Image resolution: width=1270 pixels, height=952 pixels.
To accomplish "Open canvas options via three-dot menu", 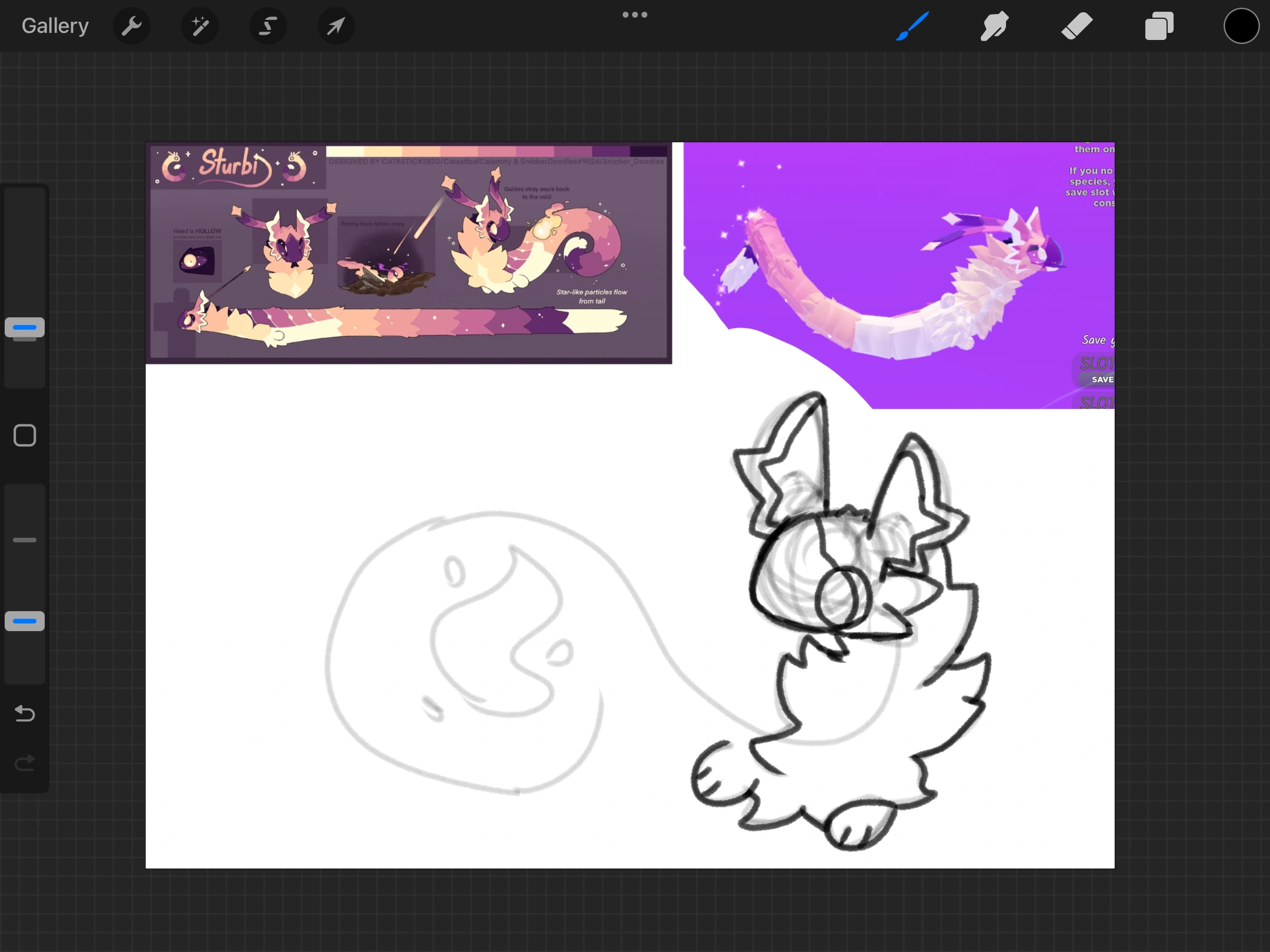I will click(635, 14).
